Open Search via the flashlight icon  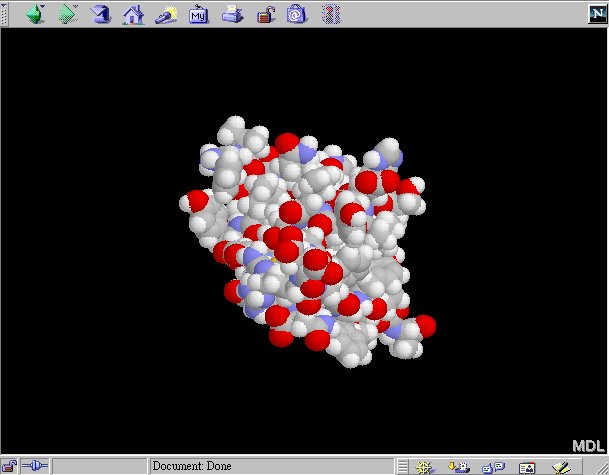[x=166, y=15]
